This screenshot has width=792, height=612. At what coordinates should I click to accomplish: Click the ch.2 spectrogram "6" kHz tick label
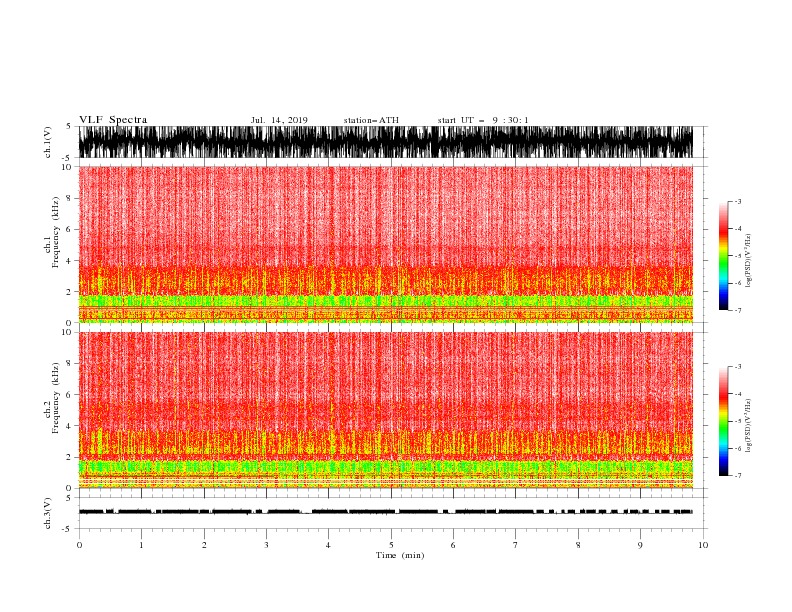[69, 395]
